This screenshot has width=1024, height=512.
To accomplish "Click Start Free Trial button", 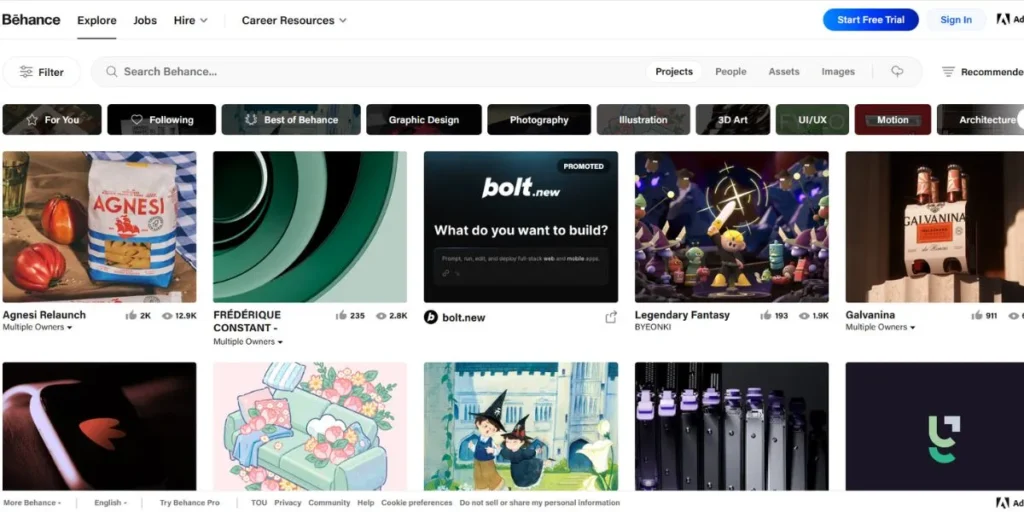I will tap(871, 20).
